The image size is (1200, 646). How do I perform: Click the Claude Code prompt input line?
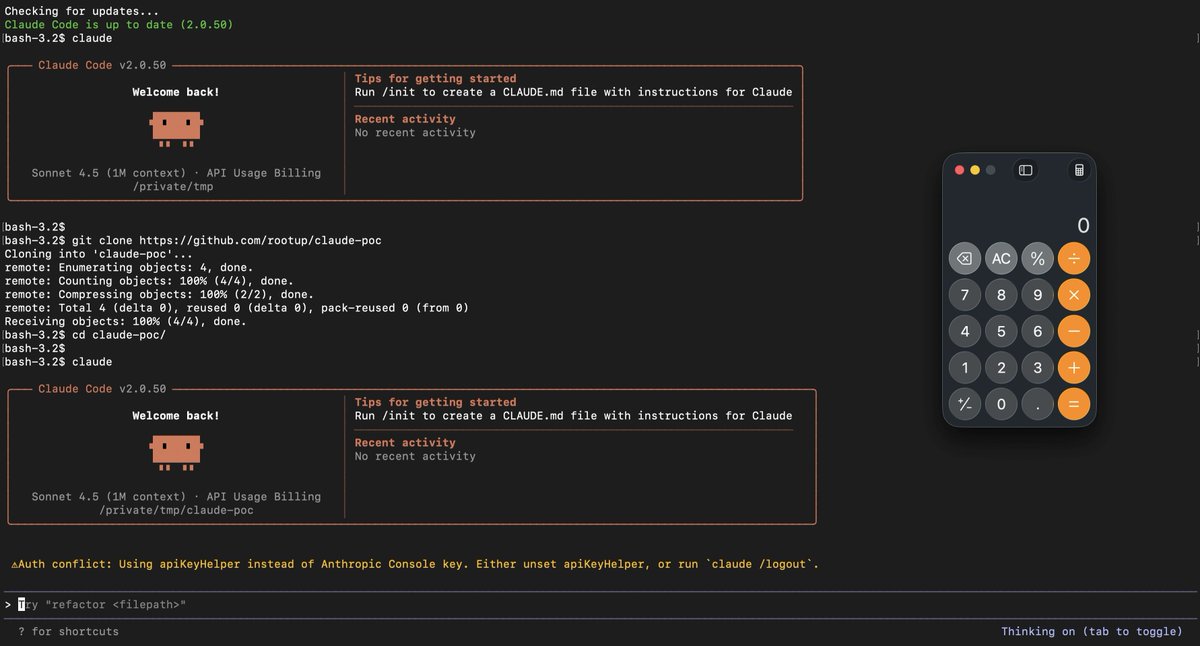pyautogui.click(x=600, y=605)
